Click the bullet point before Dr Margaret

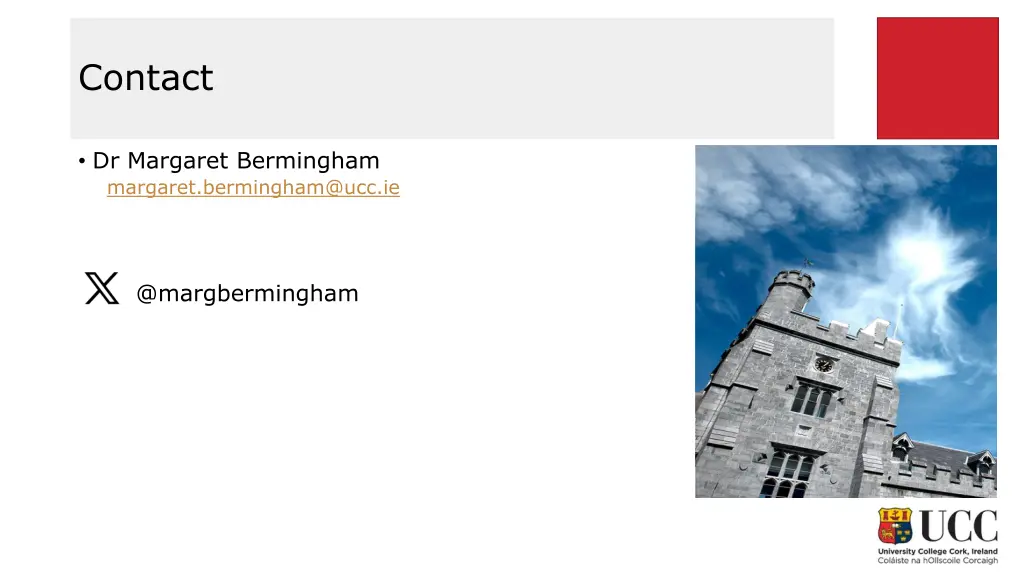click(x=80, y=162)
